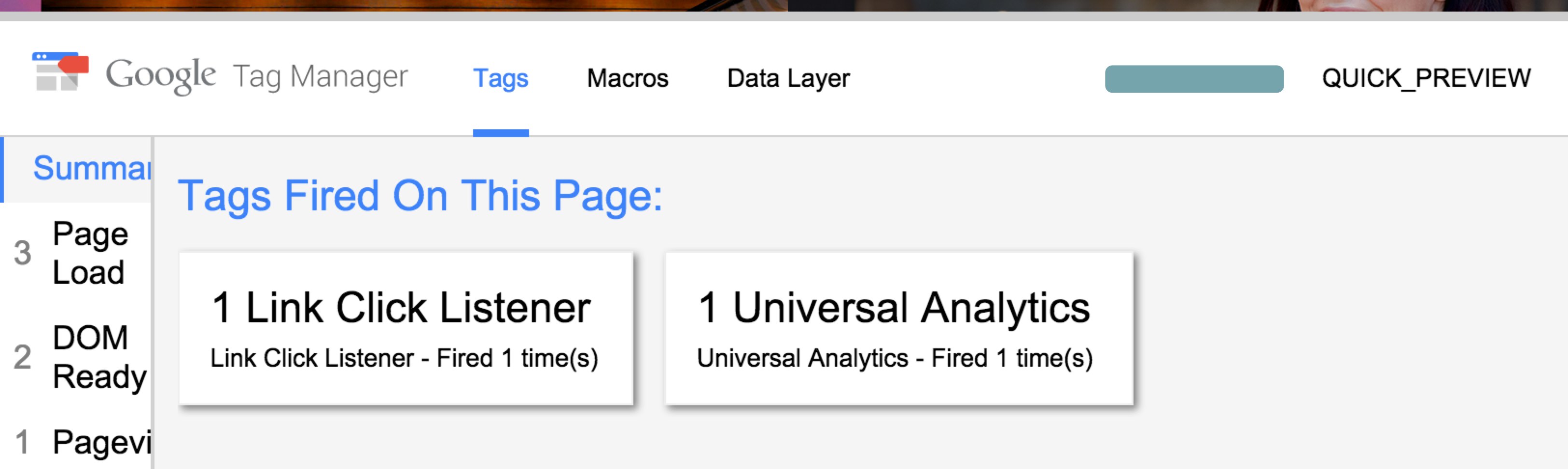Click event number 2 beside DOM Ready
This screenshot has width=1568, height=469.
23,357
